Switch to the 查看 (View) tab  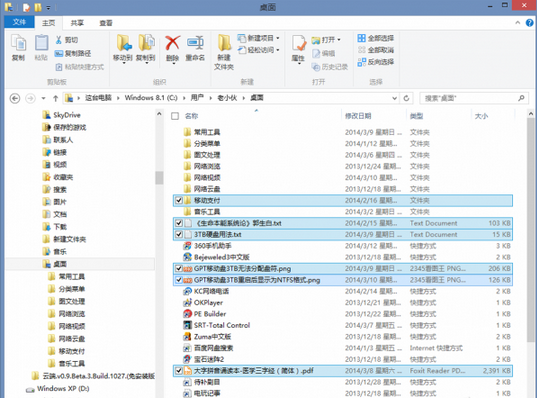pyautogui.click(x=106, y=23)
